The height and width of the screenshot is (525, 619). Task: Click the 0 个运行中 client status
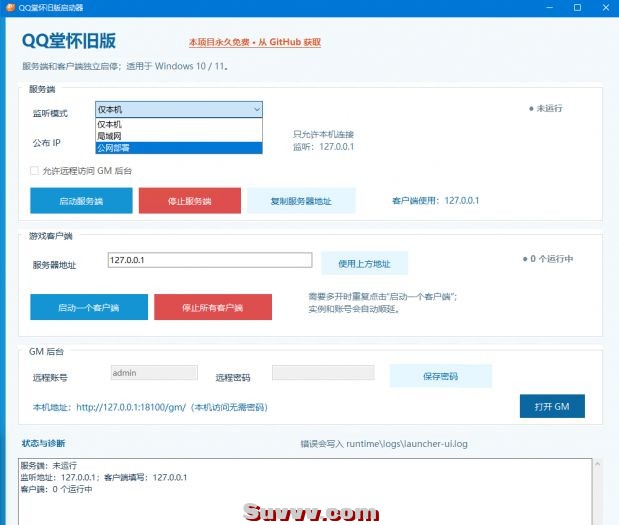(x=548, y=259)
